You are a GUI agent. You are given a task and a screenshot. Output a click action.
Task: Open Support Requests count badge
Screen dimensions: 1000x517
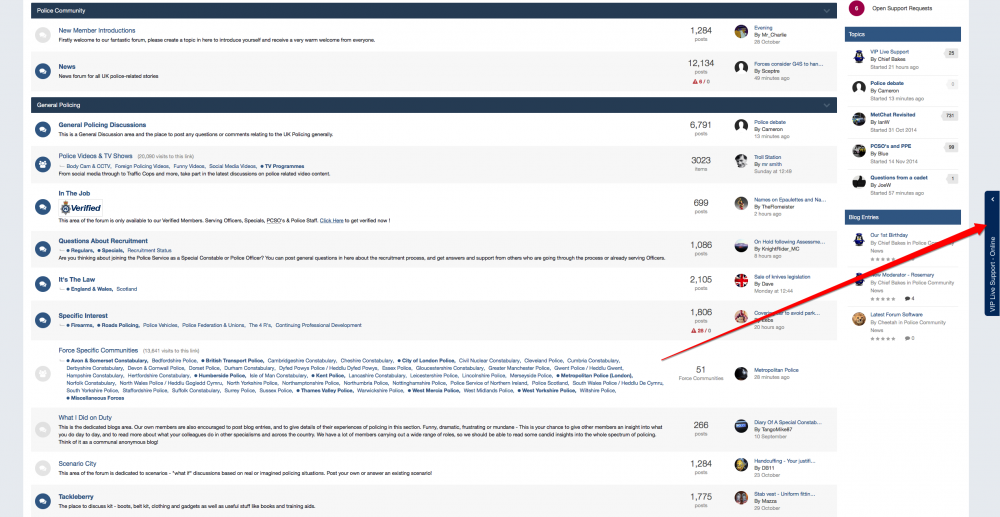tap(858, 8)
